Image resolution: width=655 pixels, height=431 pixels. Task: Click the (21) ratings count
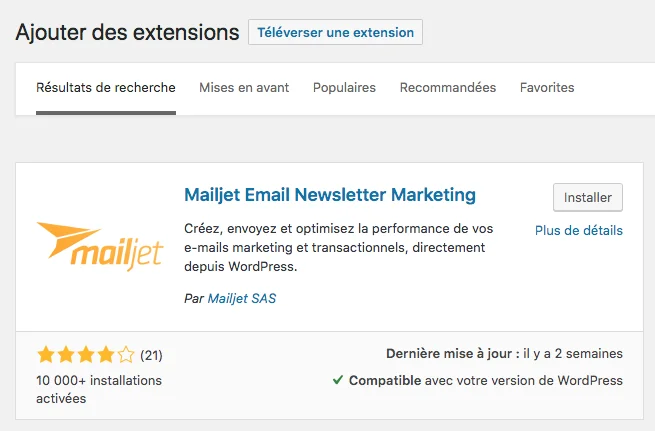[x=152, y=355]
